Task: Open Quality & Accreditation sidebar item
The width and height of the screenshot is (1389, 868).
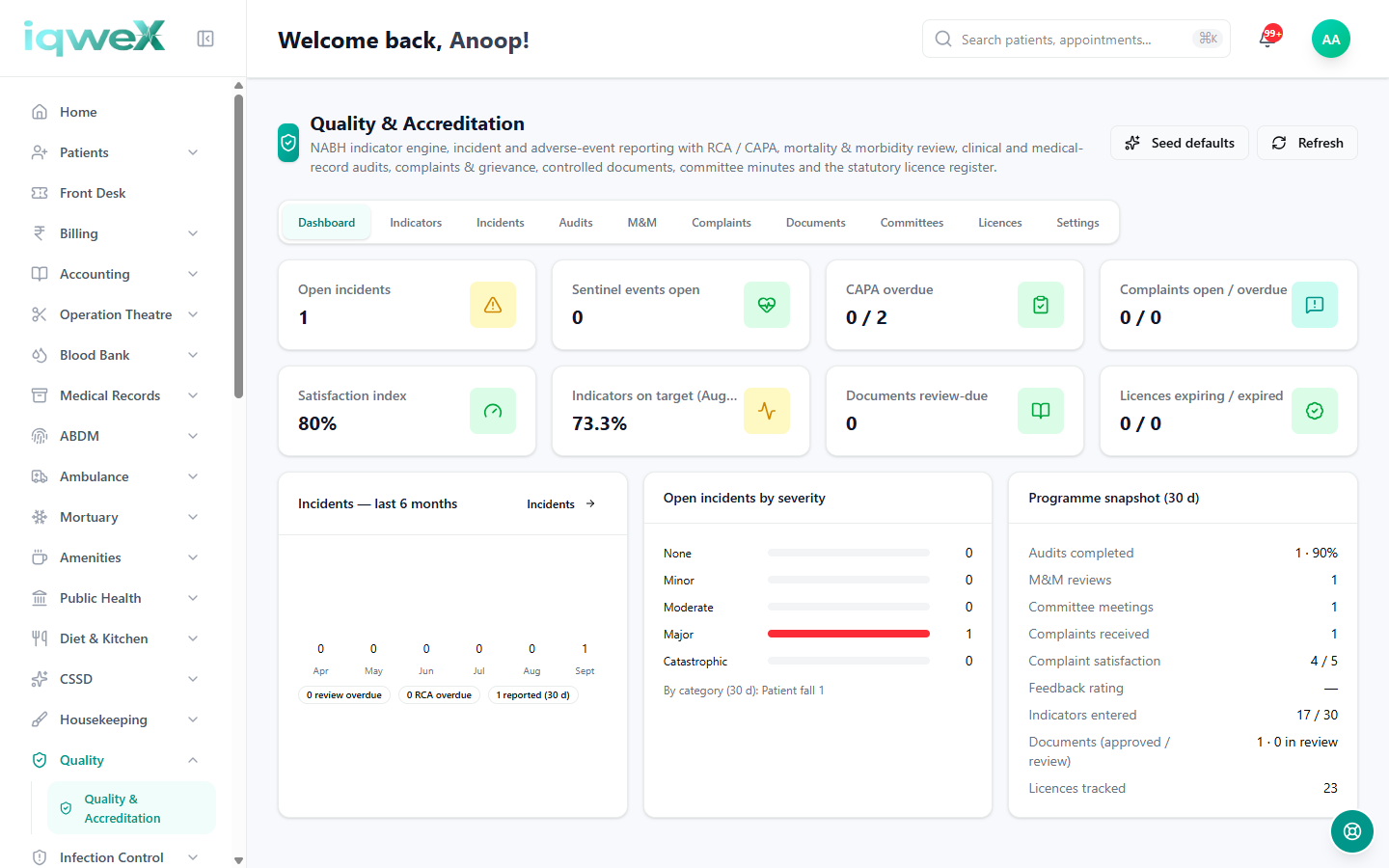Action: (x=131, y=808)
